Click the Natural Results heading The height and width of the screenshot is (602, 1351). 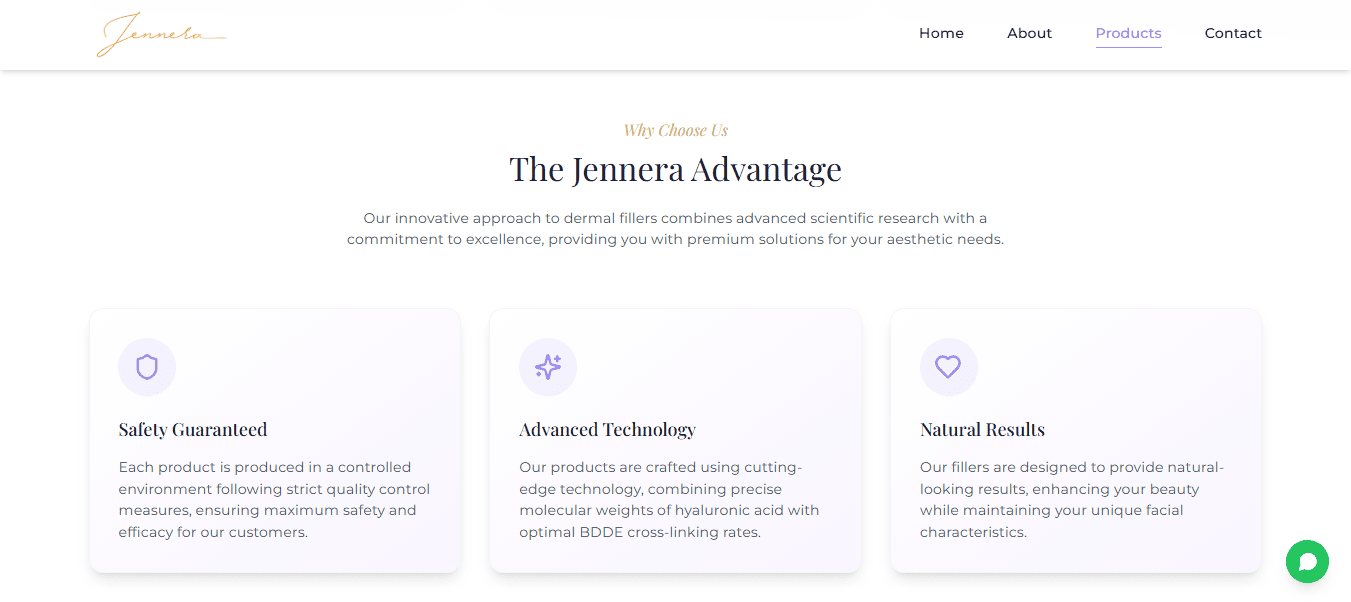tap(982, 430)
